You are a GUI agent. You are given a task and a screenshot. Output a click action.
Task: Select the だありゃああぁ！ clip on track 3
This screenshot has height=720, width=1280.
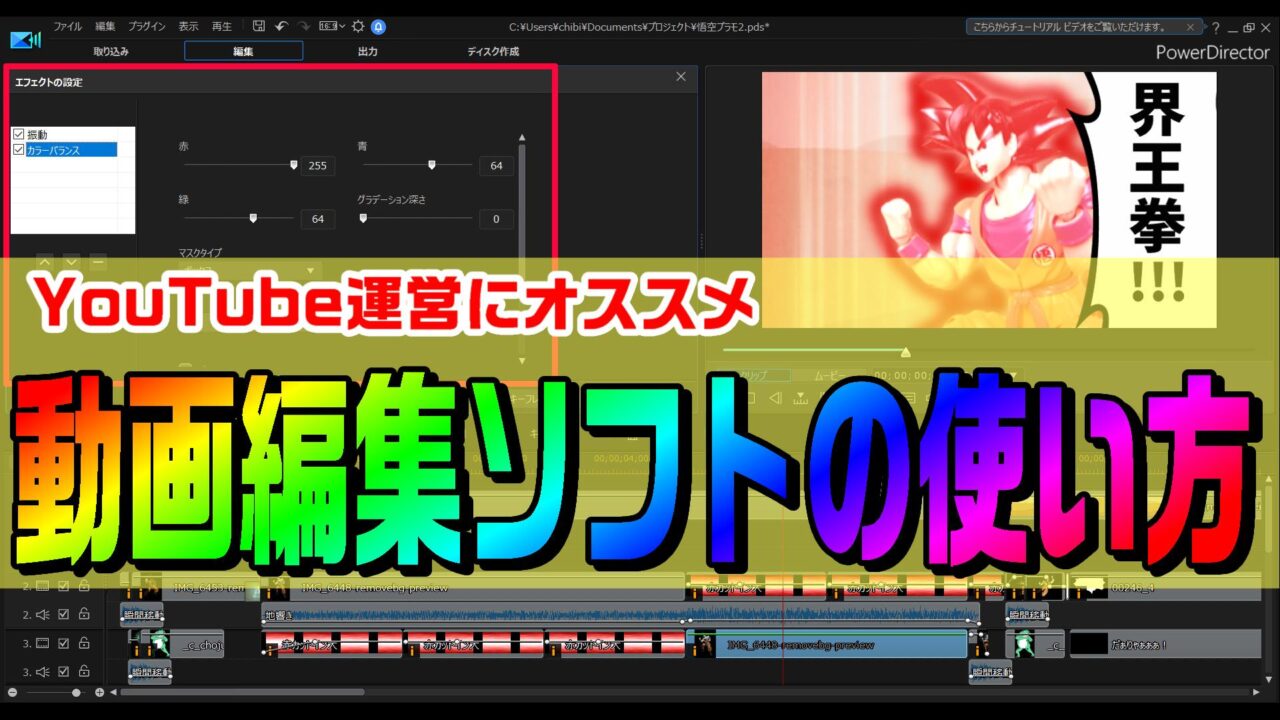(x=1166, y=644)
